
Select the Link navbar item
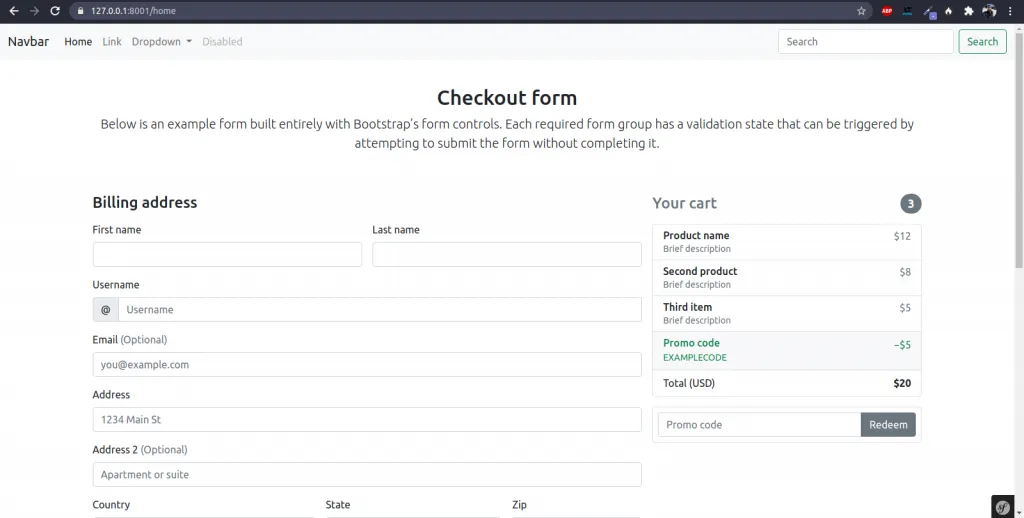[112, 42]
